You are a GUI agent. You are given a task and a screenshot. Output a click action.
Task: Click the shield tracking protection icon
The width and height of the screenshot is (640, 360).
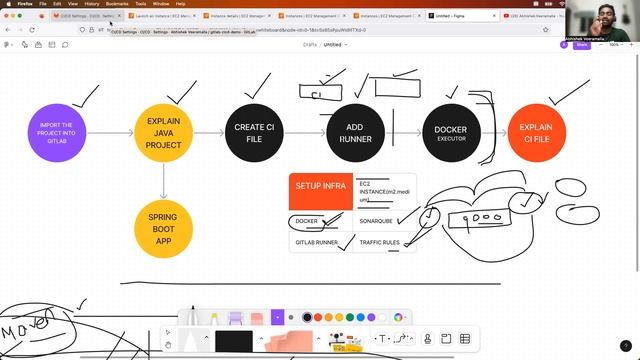[x=82, y=30]
